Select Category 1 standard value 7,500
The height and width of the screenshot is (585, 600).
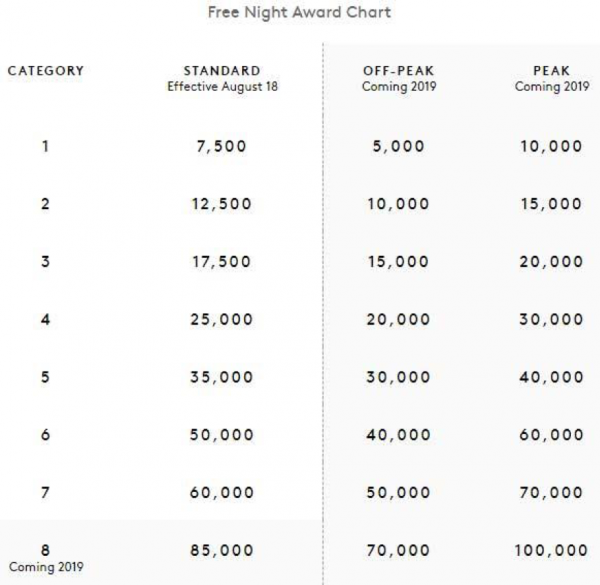point(222,146)
